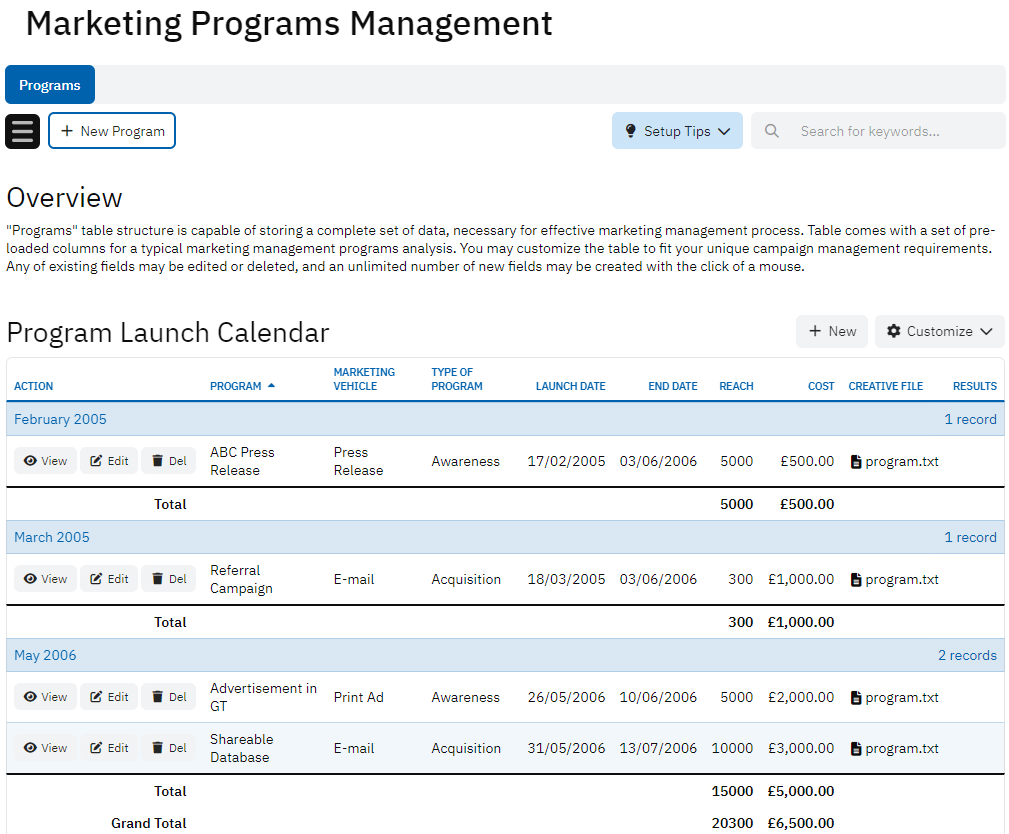Delete the Shareable Database row
Image resolution: width=1009 pixels, height=834 pixels.
point(168,748)
